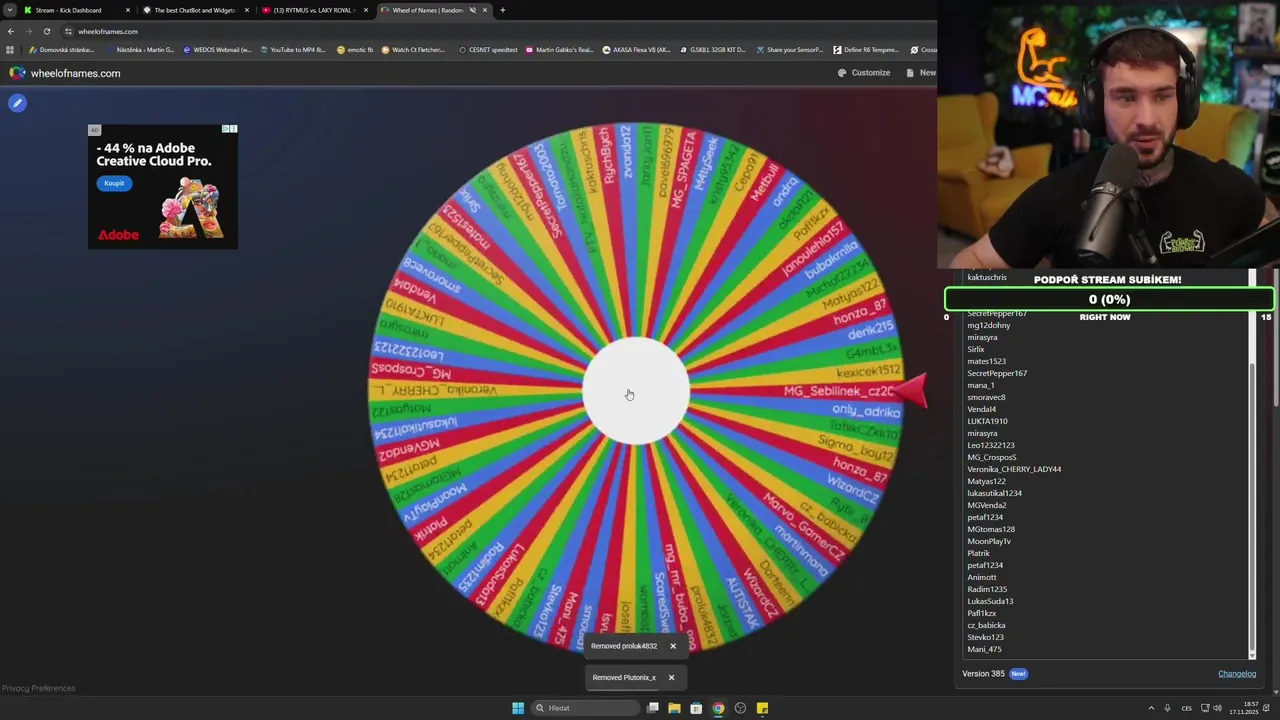
Task: Open the WEDOS Webmail bookmark
Action: [x=217, y=50]
